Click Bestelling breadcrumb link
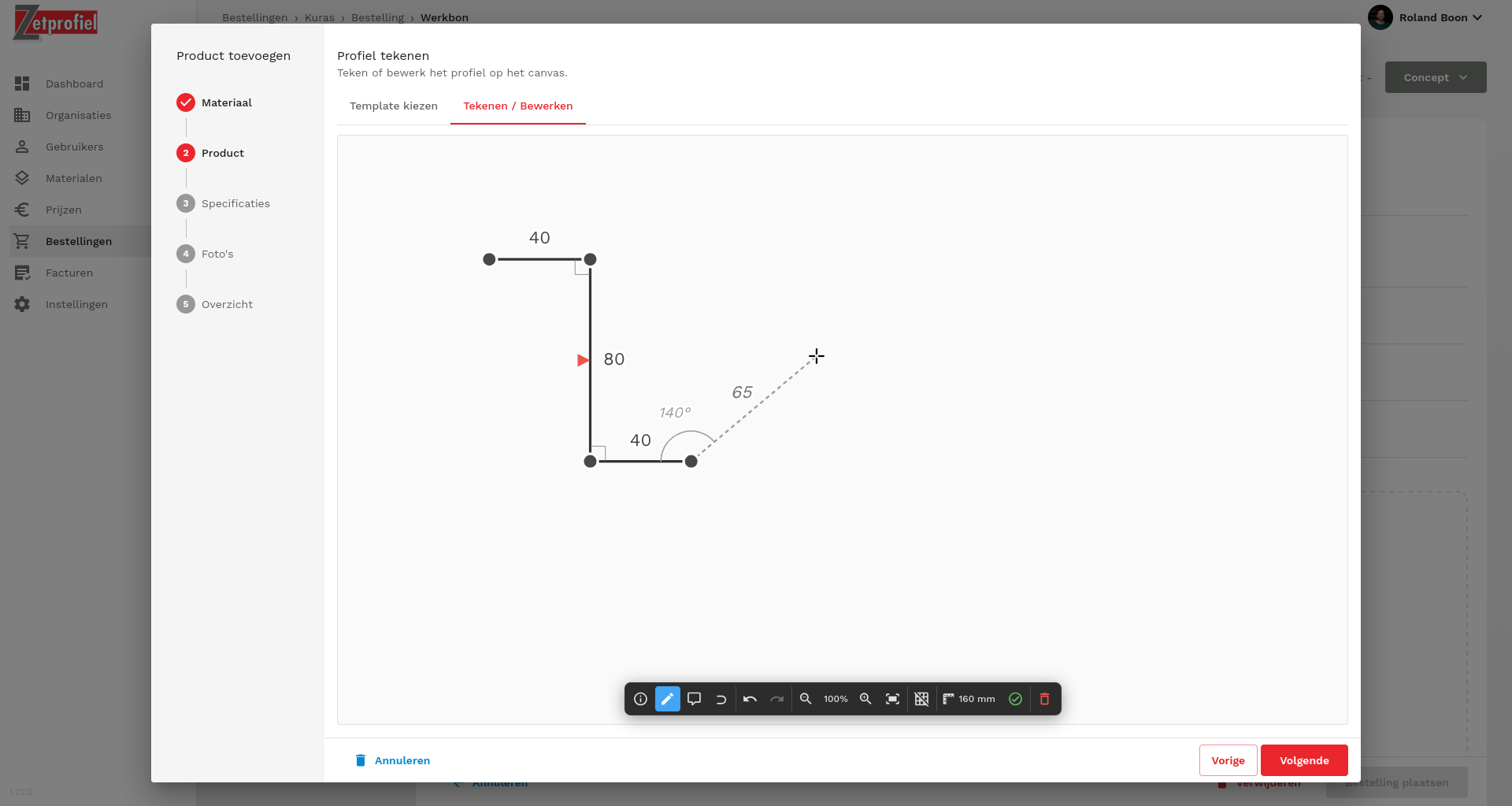This screenshot has height=806, width=1512. (377, 17)
